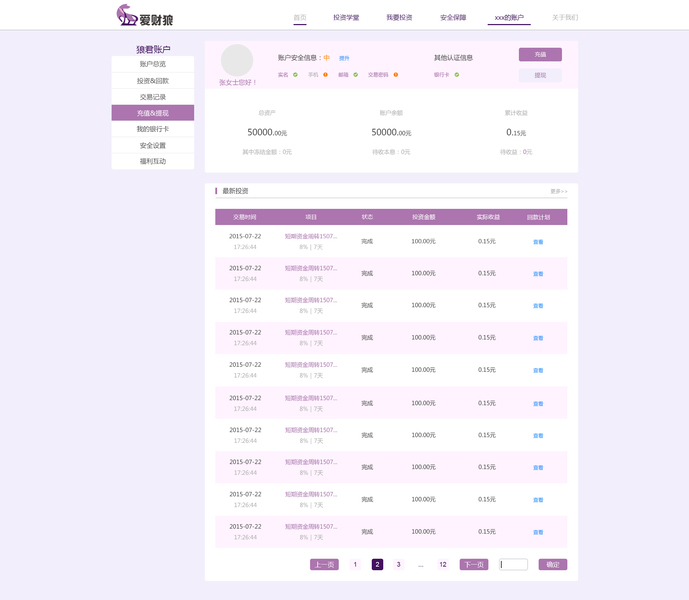
Task: Click the orange warning icon beside 手机
Action: pos(326,75)
